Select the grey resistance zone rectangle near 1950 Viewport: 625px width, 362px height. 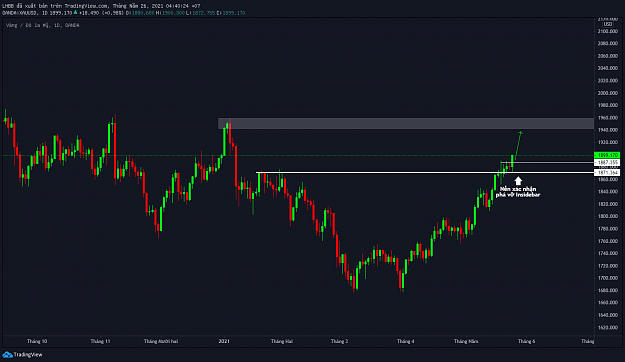pyautogui.click(x=406, y=123)
